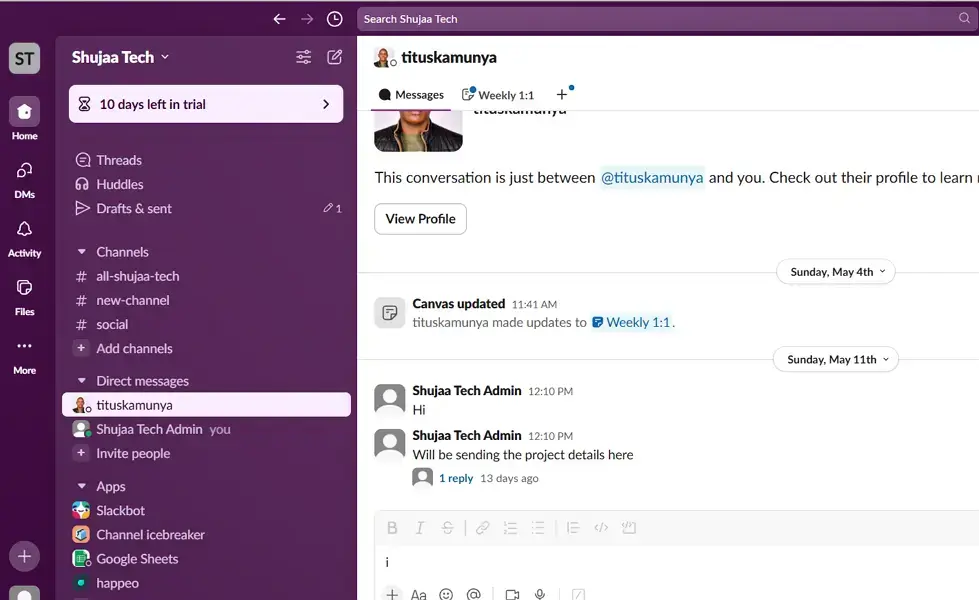Open the history clock icon
The width and height of the screenshot is (979, 600).
(x=335, y=19)
